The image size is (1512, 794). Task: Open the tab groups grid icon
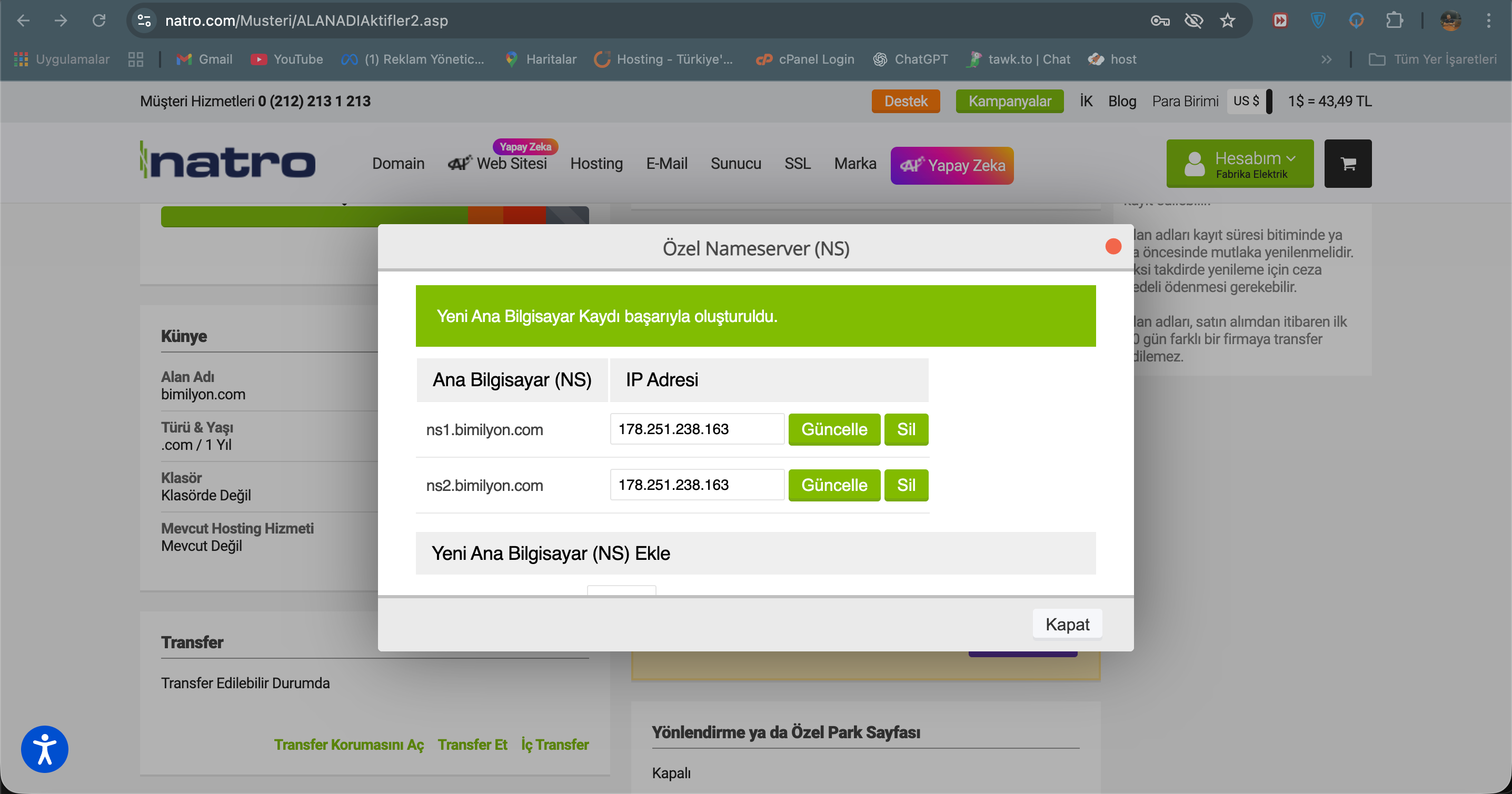point(136,59)
